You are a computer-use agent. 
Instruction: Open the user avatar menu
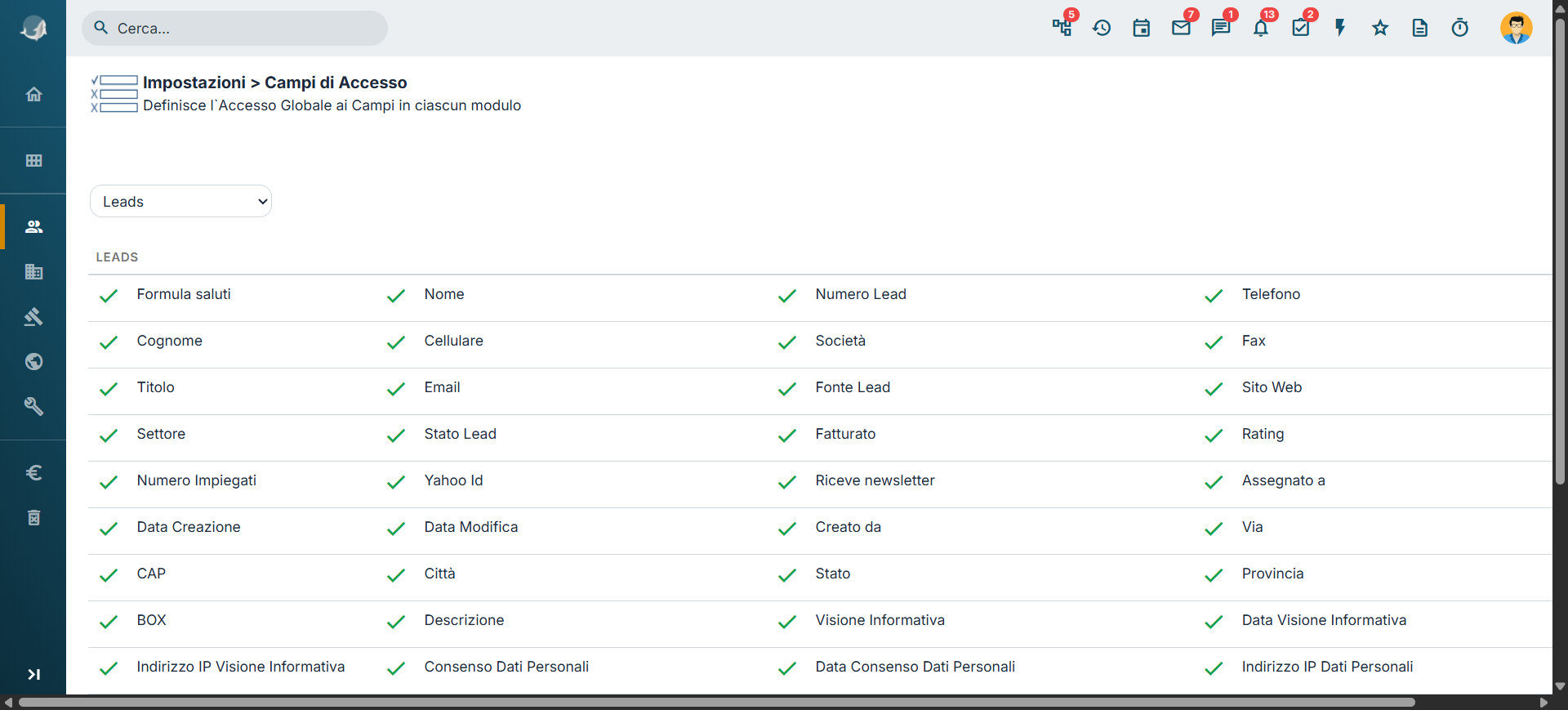pyautogui.click(x=1516, y=28)
